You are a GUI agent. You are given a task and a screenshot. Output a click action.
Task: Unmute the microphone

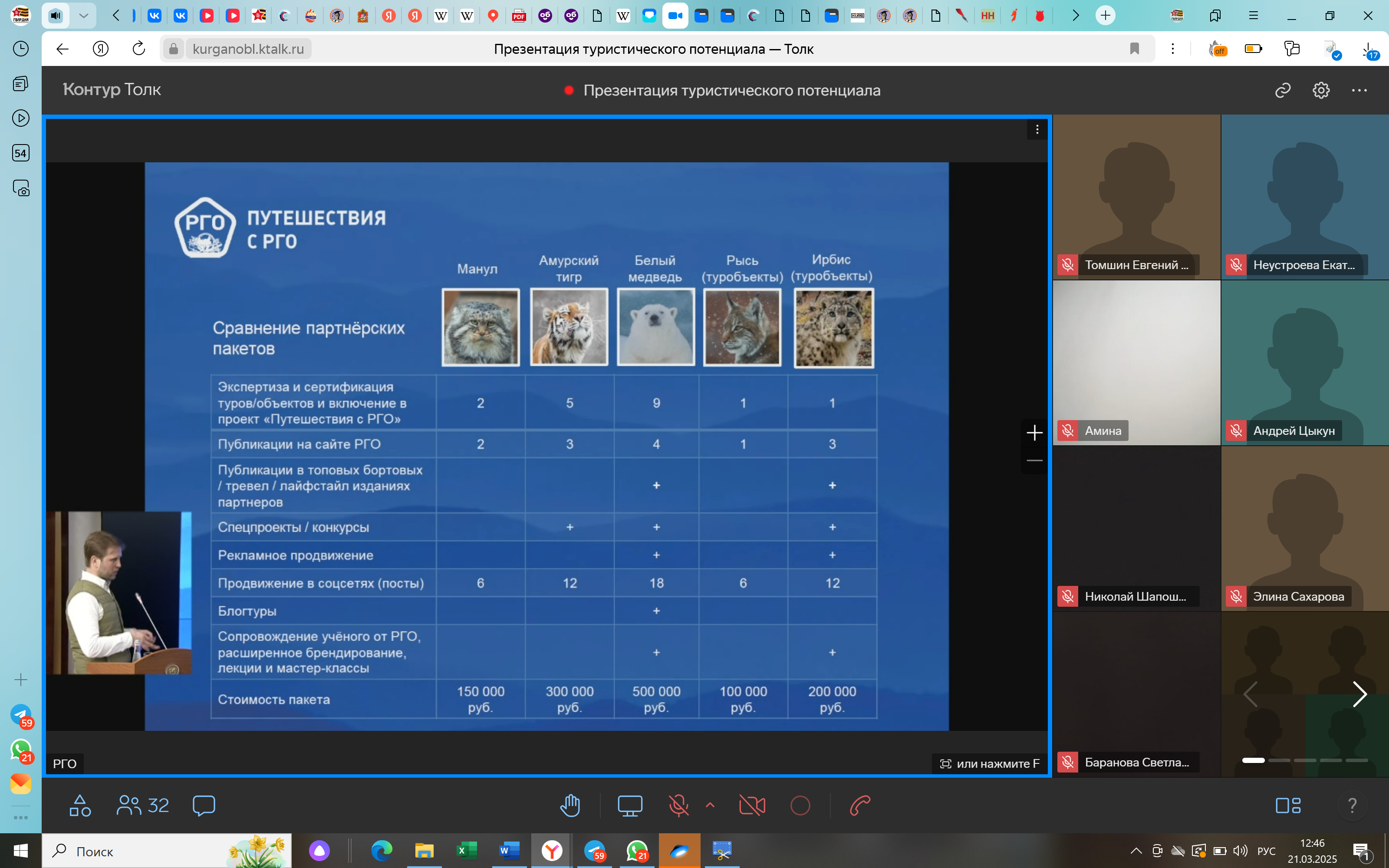pyautogui.click(x=678, y=806)
